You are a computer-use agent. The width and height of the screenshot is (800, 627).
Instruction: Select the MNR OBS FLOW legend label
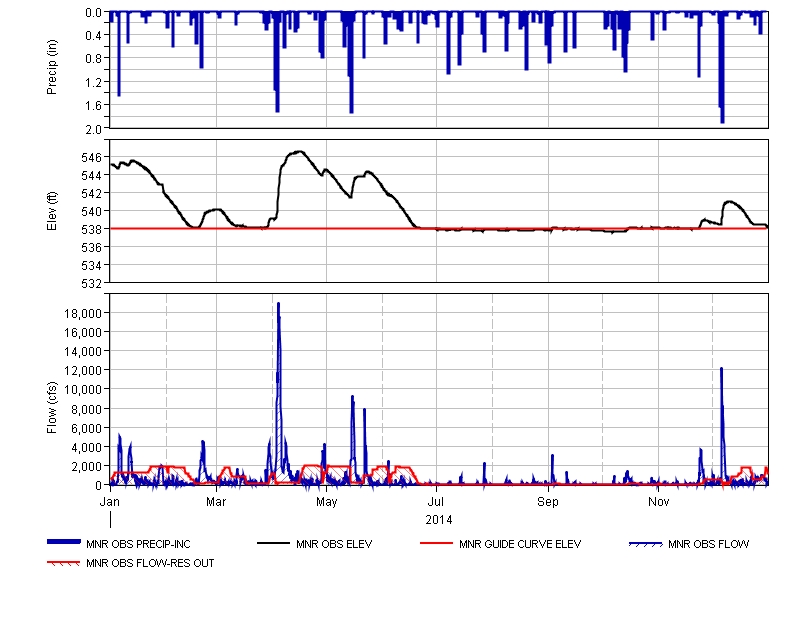(x=709, y=544)
